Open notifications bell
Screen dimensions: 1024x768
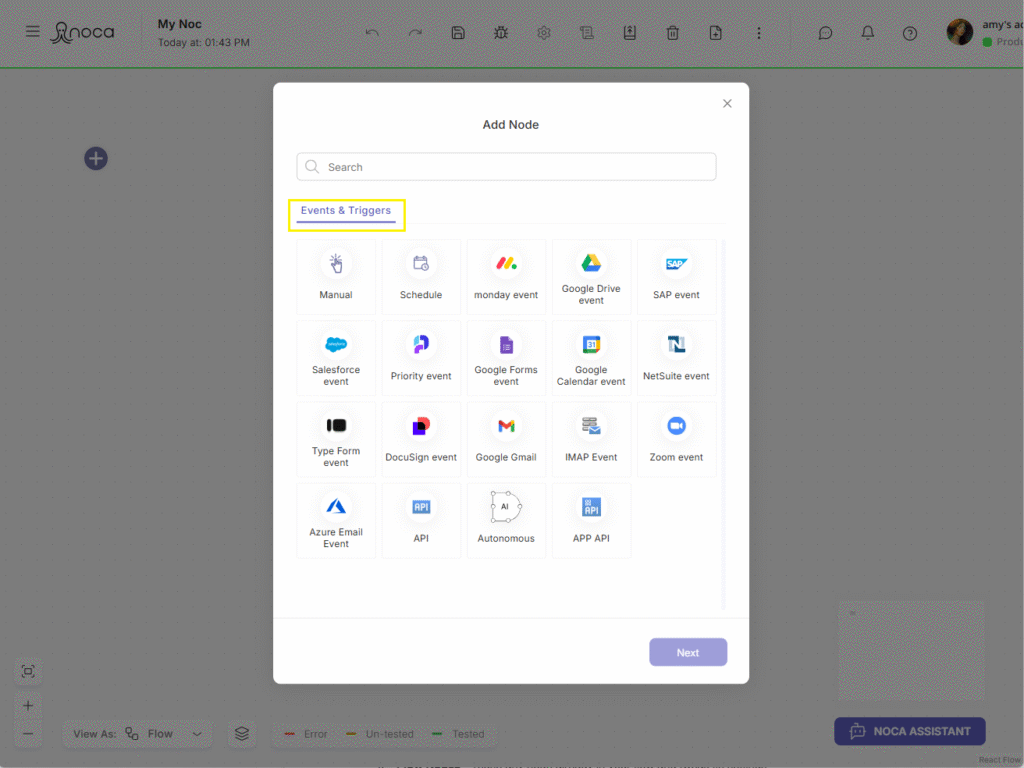(868, 33)
